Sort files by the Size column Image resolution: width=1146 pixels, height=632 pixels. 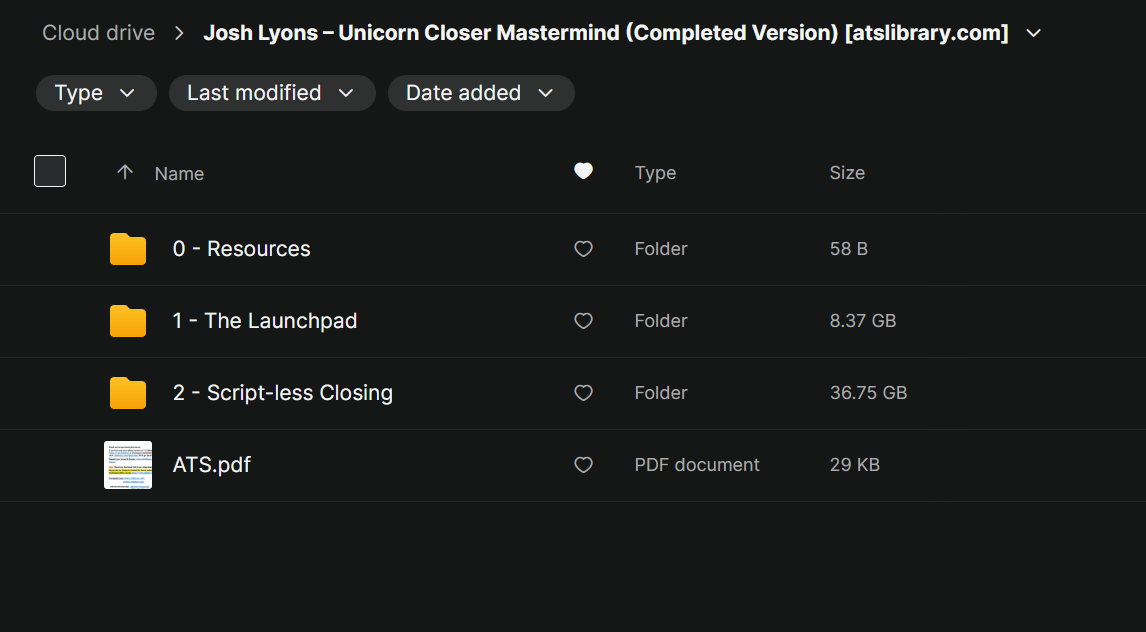(x=847, y=173)
